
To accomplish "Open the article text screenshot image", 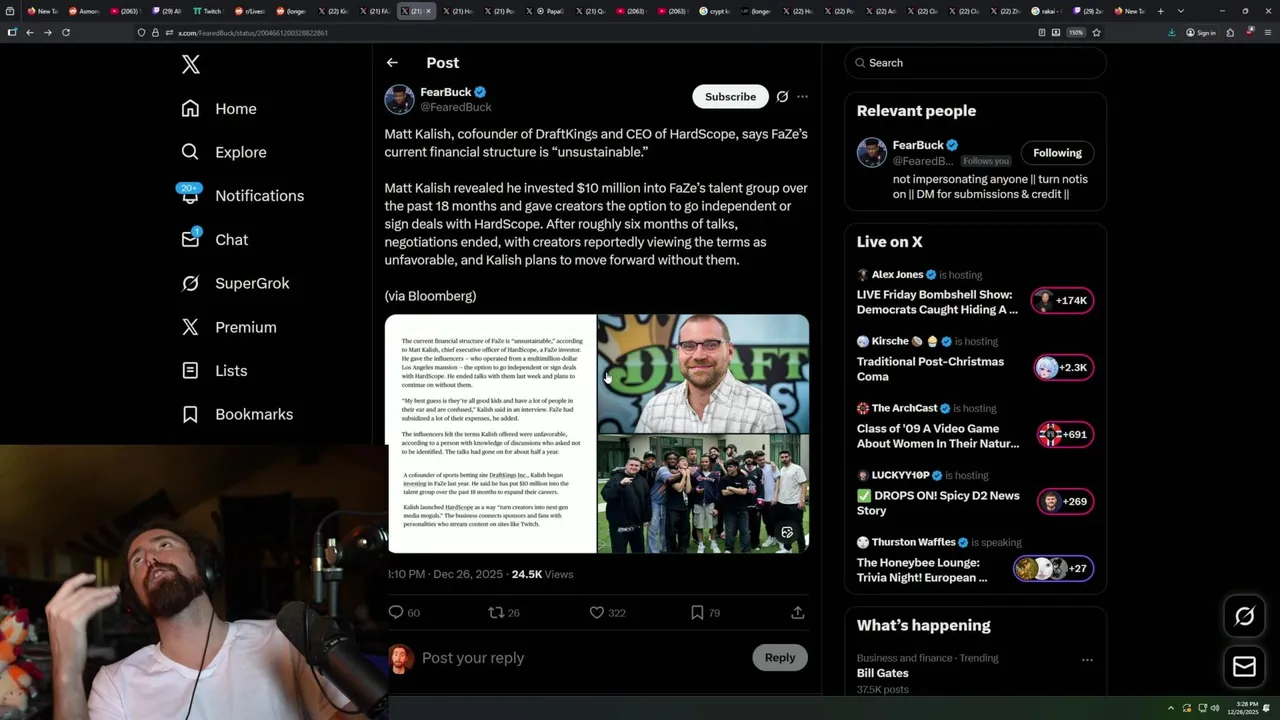I will 491,434.
